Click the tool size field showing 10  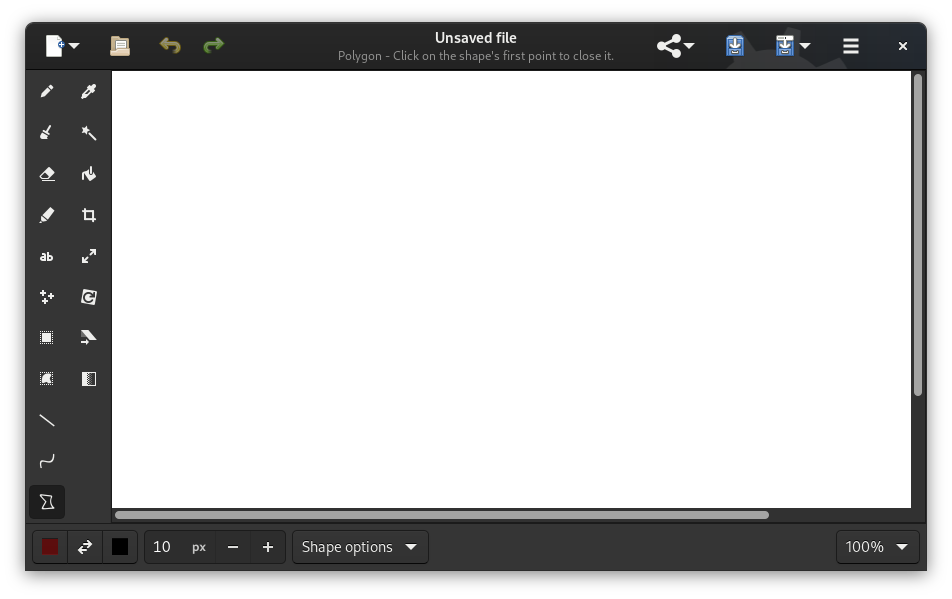tap(180, 547)
